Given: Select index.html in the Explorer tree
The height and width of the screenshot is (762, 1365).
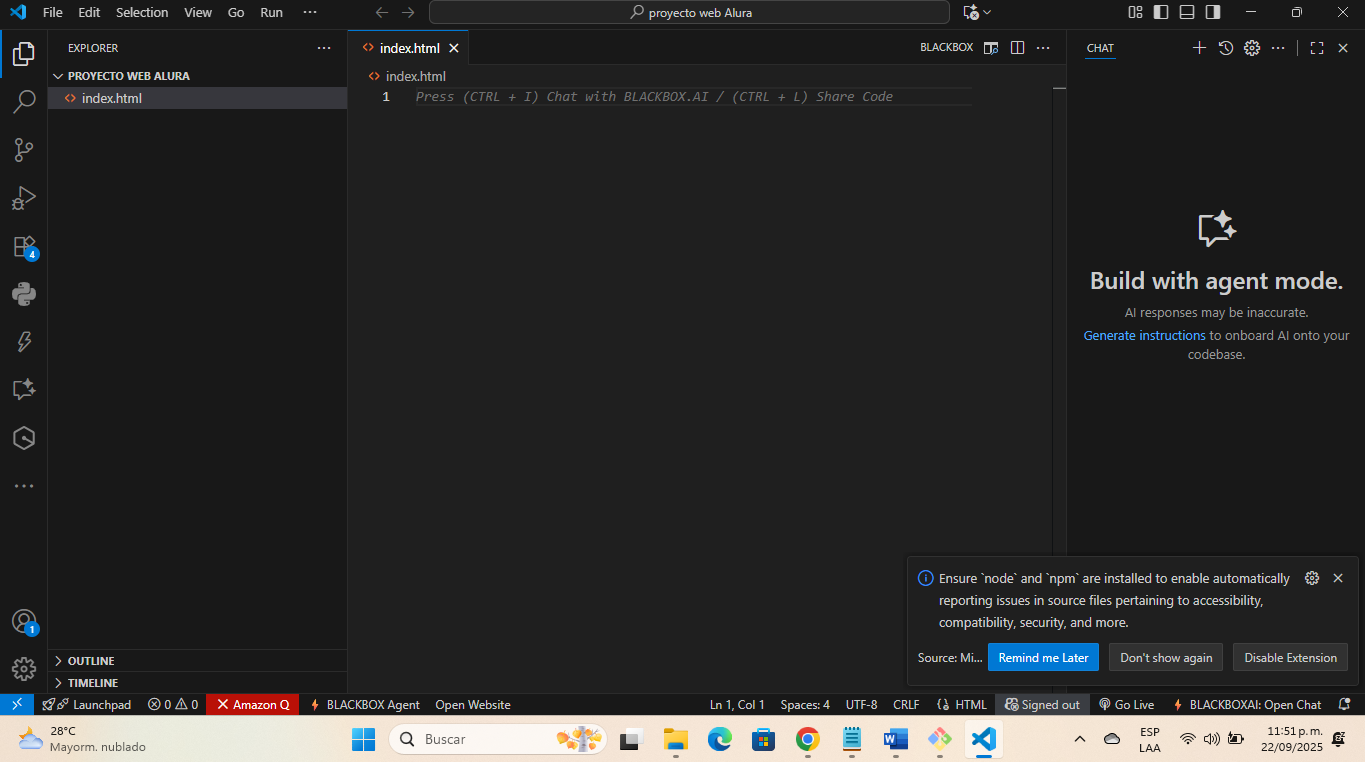Looking at the screenshot, I should coord(197,98).
